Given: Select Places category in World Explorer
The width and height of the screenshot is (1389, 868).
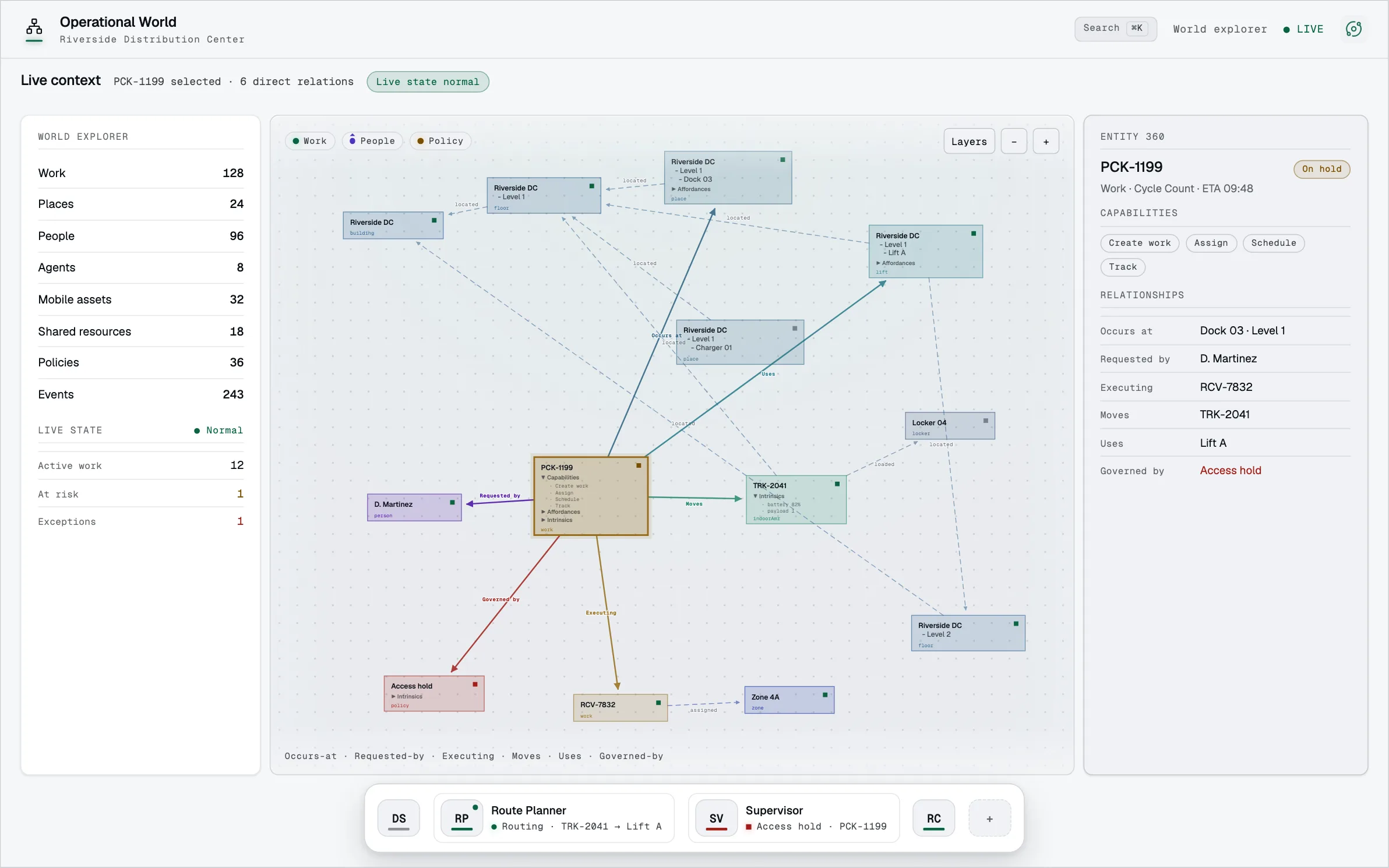Looking at the screenshot, I should click(140, 204).
